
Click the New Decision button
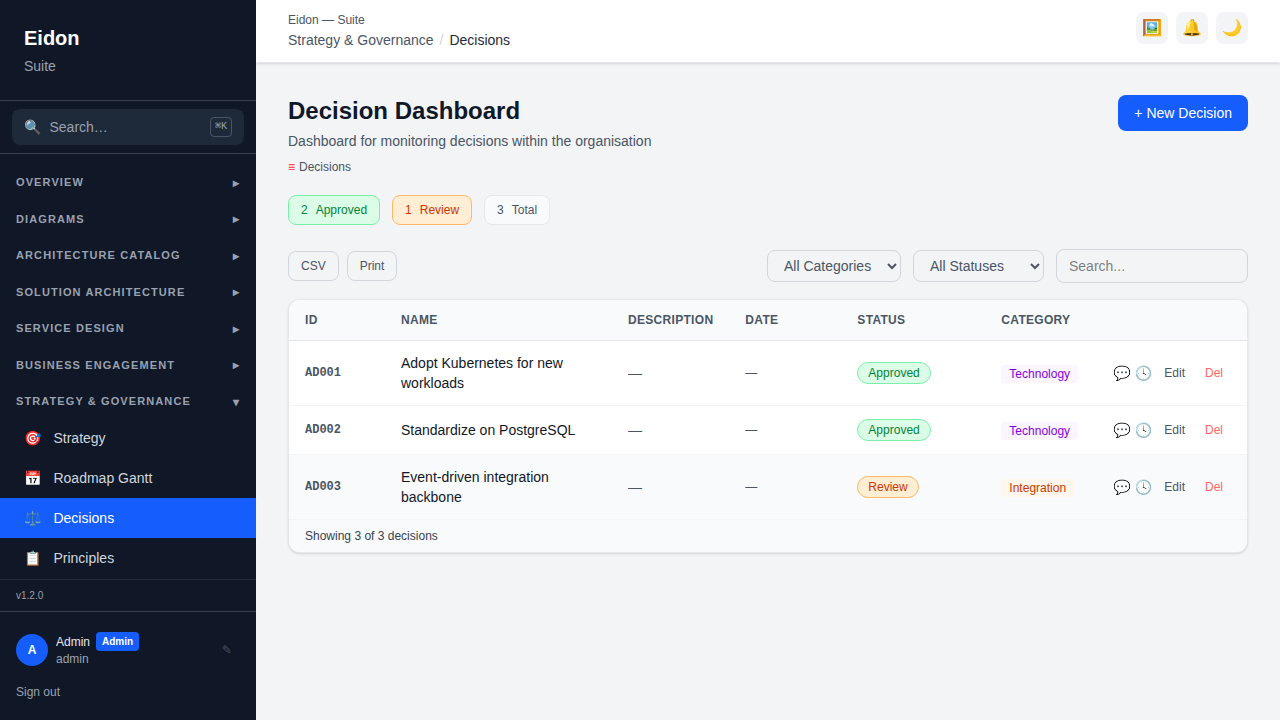[x=1183, y=113]
